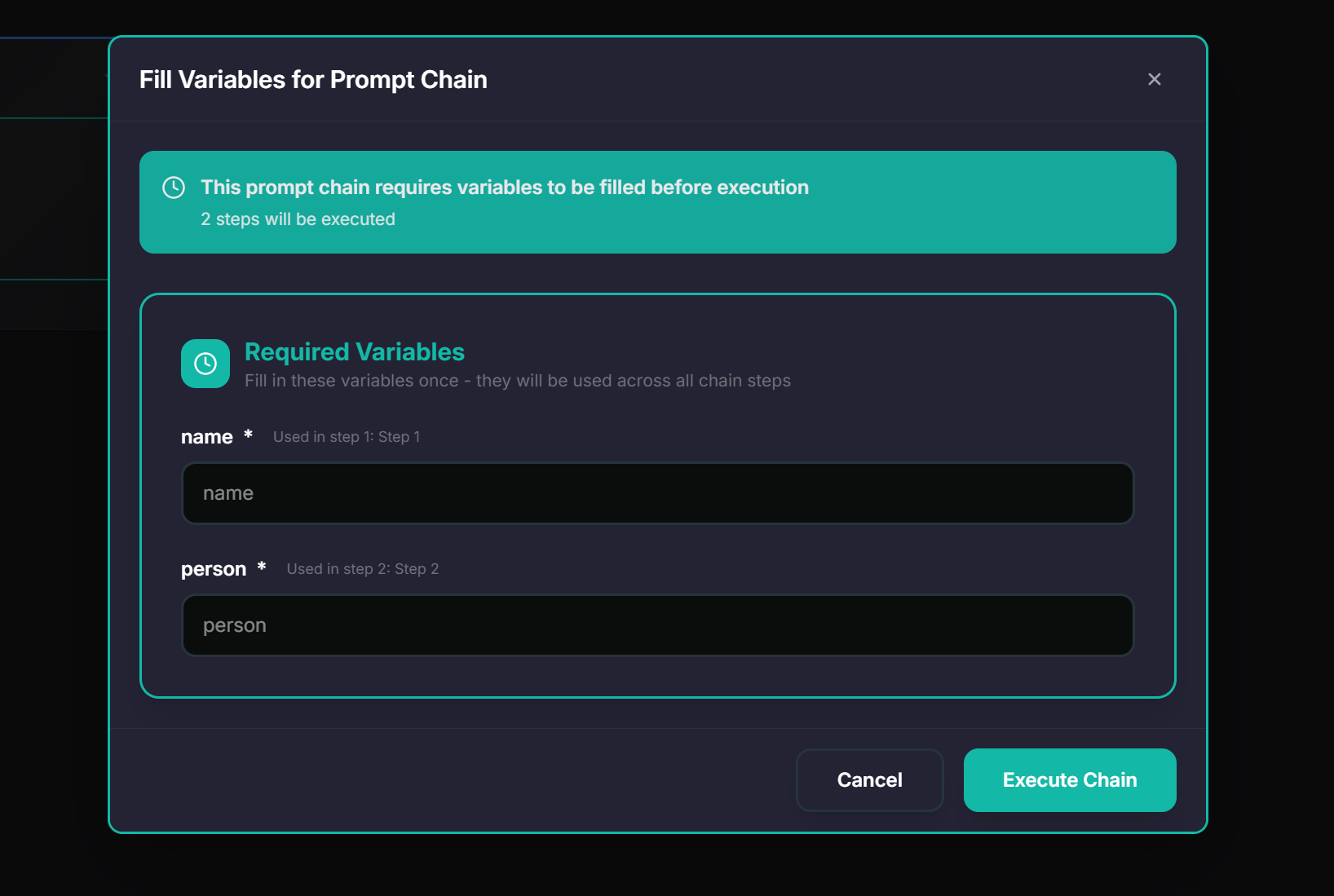Click empty footer area left of Cancel
The height and width of the screenshot is (896, 1334).
(x=448, y=780)
